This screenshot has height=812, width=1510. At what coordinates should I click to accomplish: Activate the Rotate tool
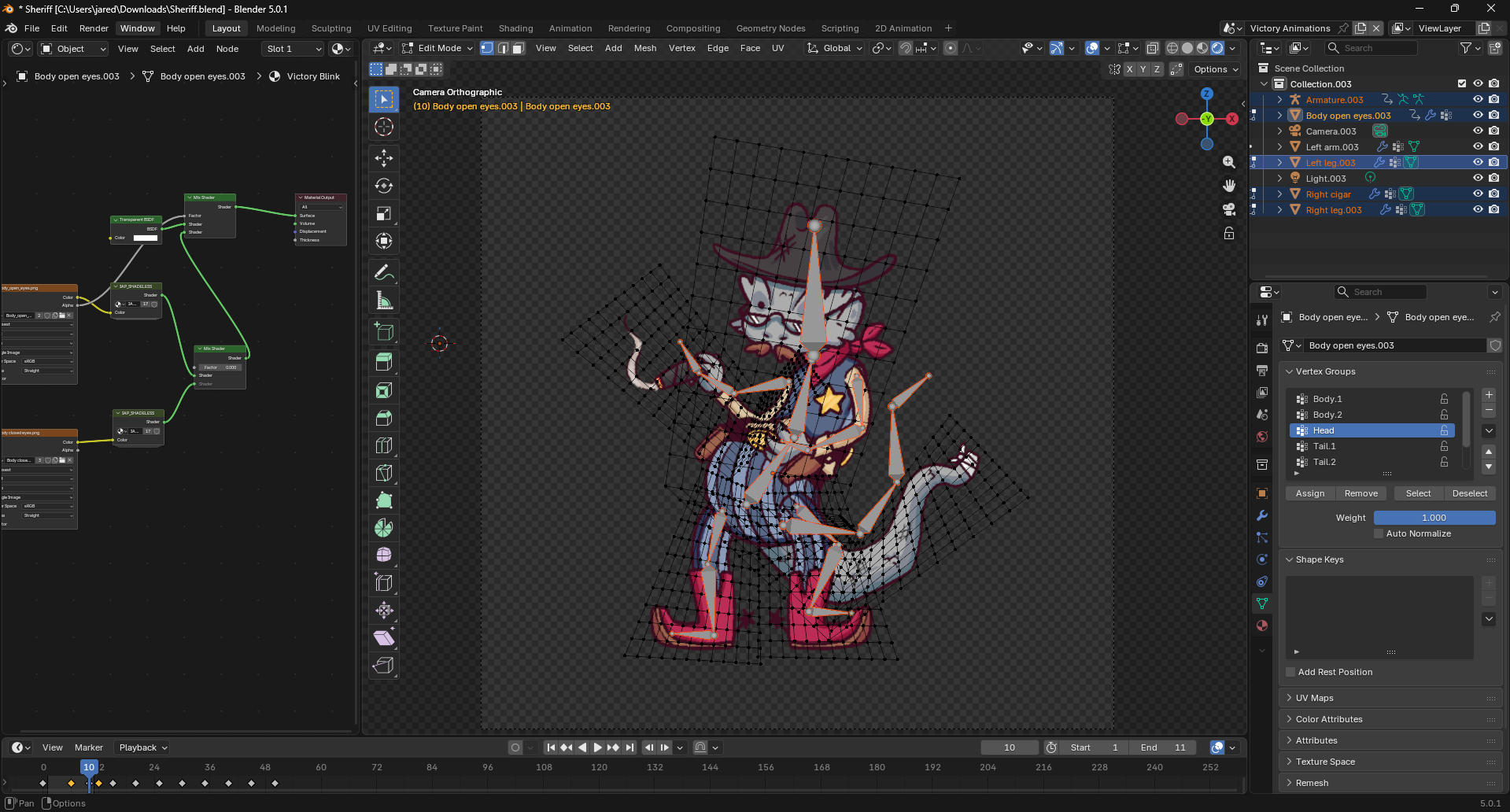click(x=384, y=186)
